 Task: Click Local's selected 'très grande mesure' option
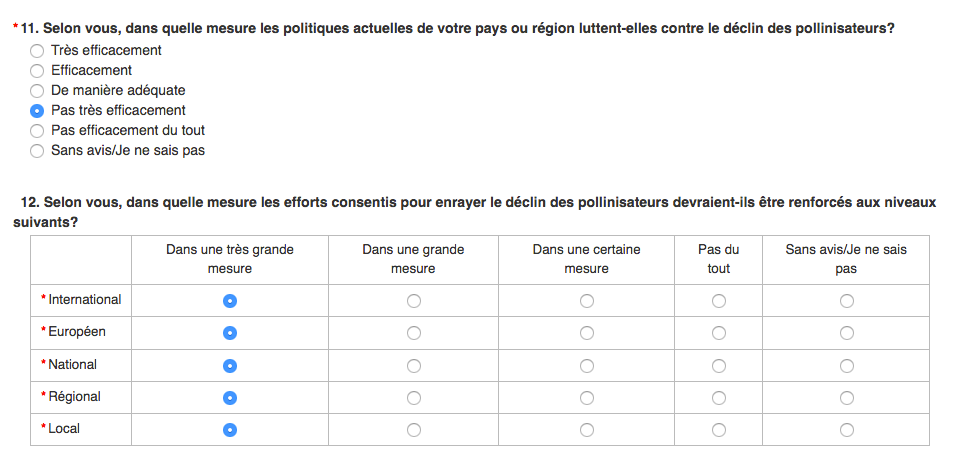coord(230,429)
